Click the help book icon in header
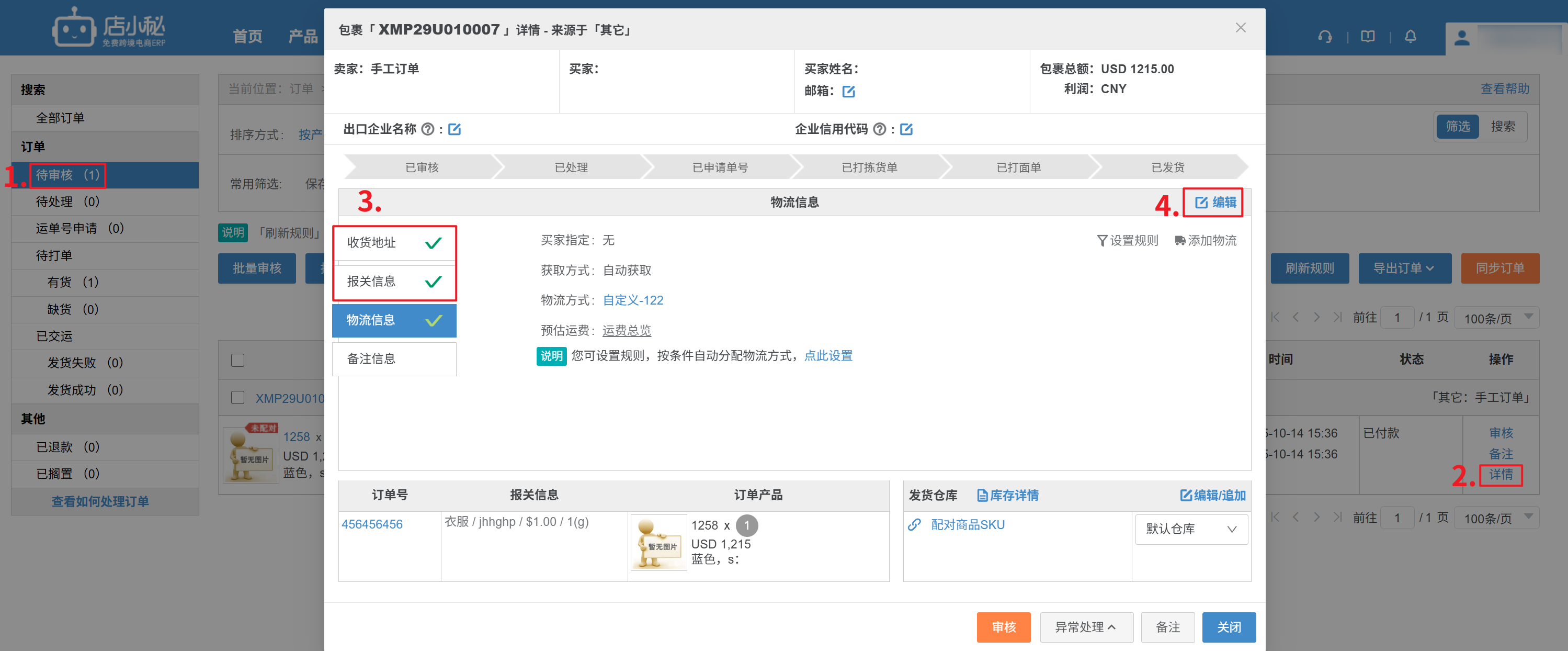 pos(1368,37)
